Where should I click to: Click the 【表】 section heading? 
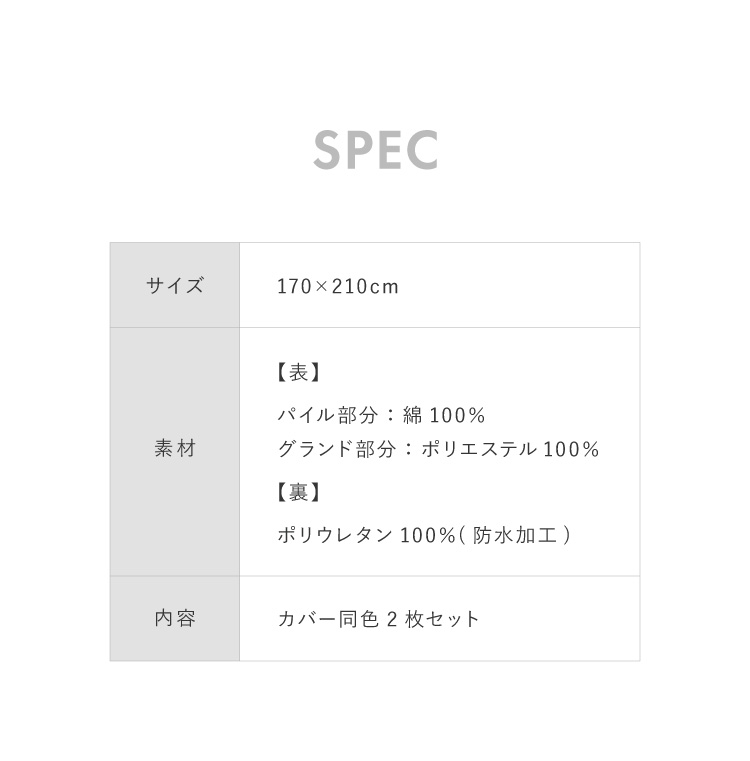298,373
